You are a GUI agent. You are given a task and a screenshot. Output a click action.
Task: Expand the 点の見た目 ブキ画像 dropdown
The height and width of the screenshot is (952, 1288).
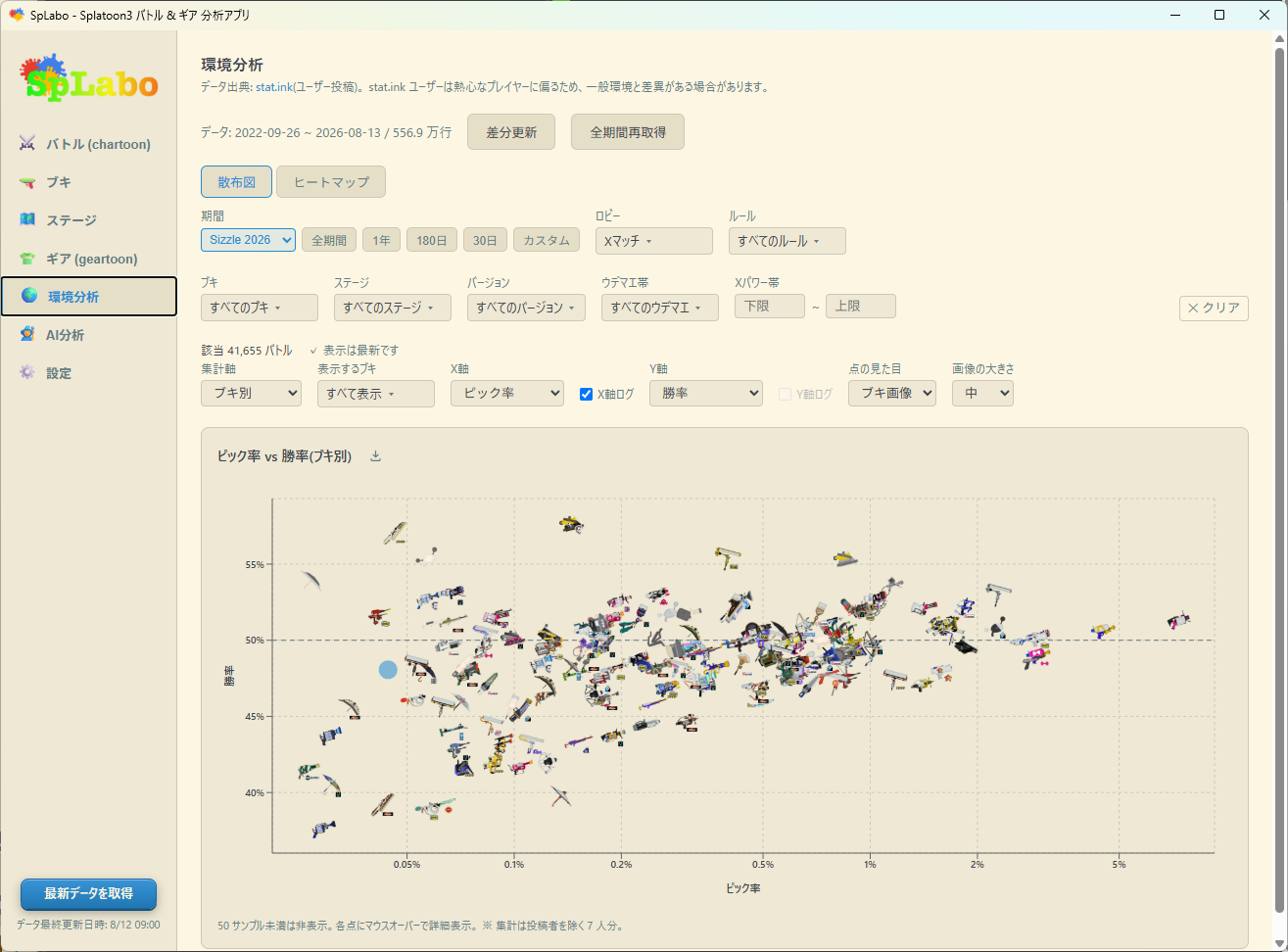tap(891, 393)
